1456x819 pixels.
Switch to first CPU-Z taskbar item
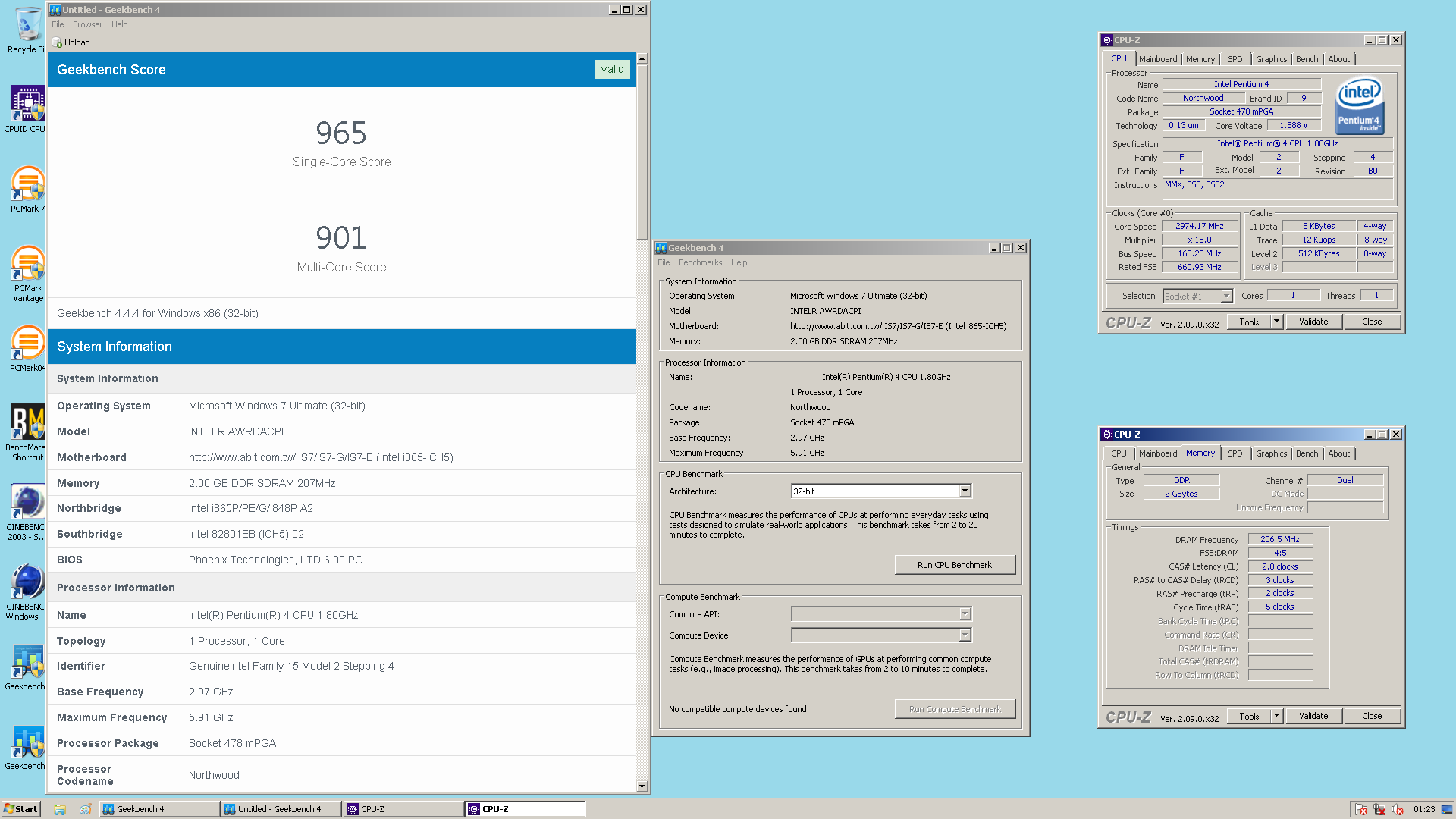(403, 809)
